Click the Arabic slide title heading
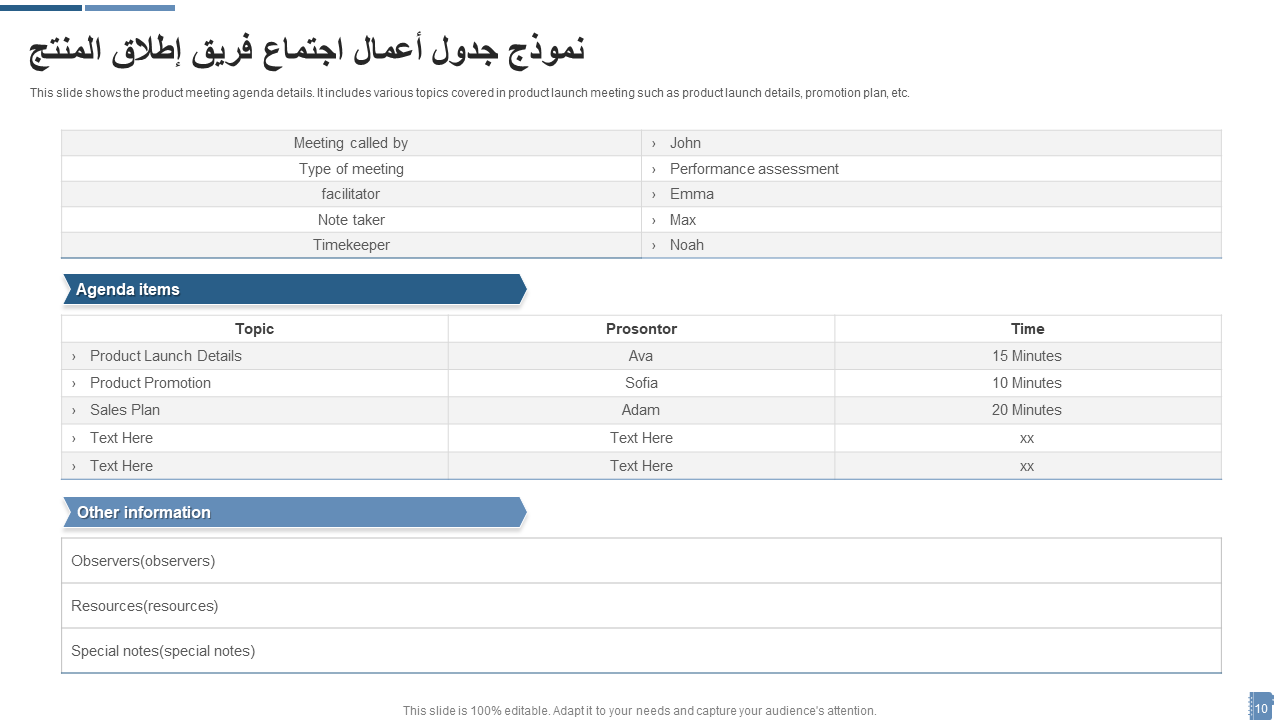 [307, 50]
